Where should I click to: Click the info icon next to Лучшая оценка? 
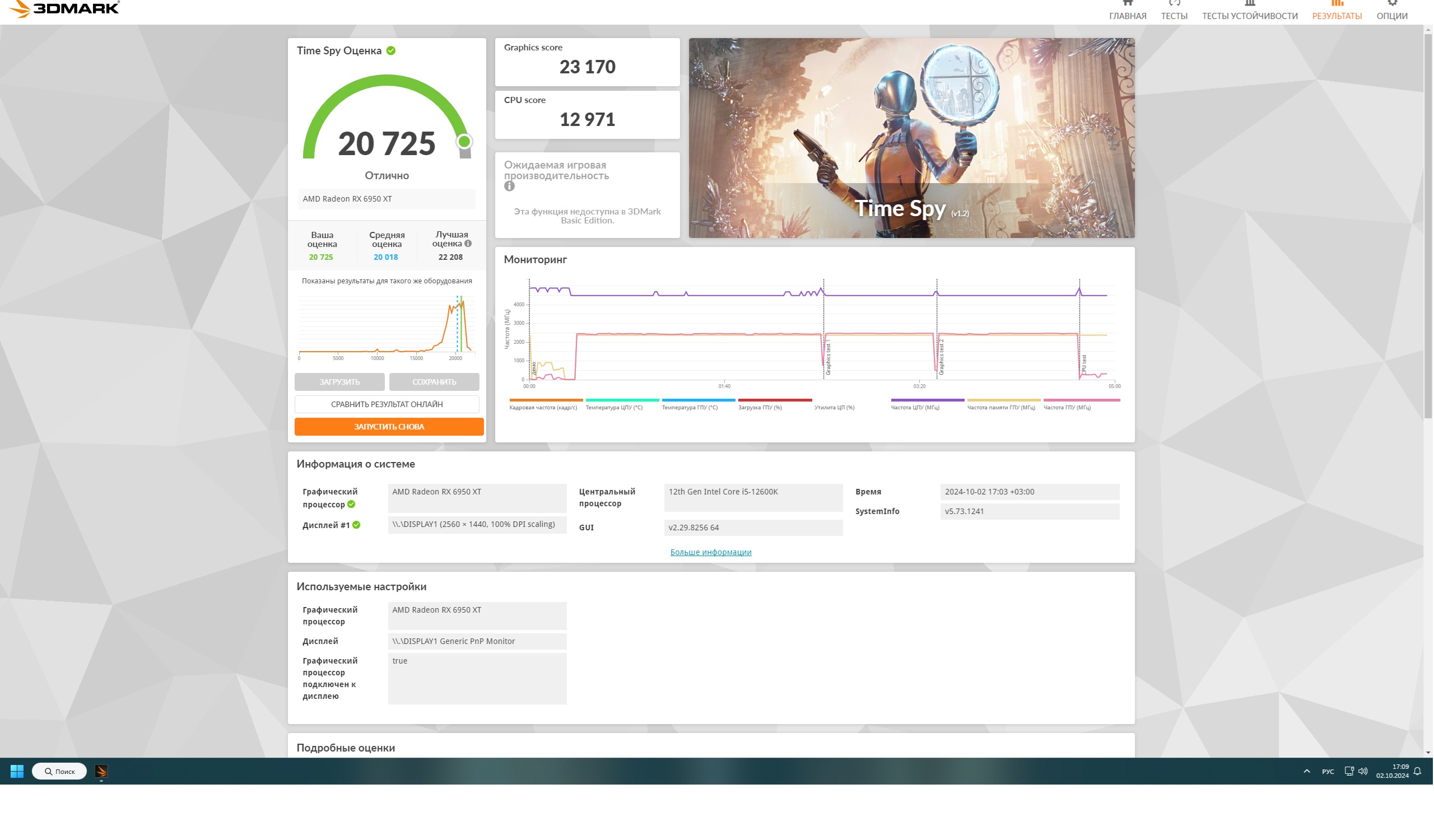(468, 244)
